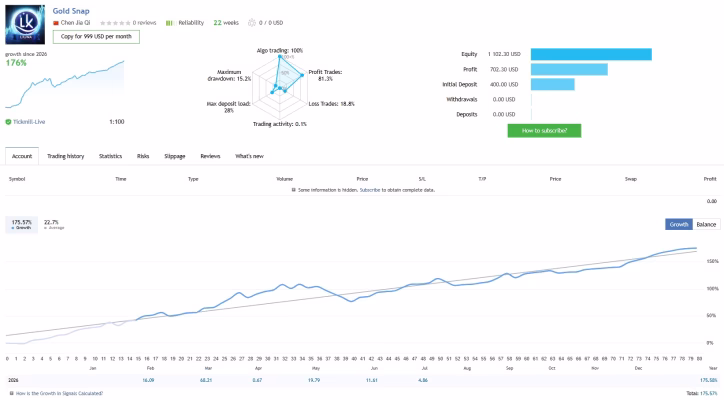
Task: Switch the chart to Balance view
Action: point(706,224)
